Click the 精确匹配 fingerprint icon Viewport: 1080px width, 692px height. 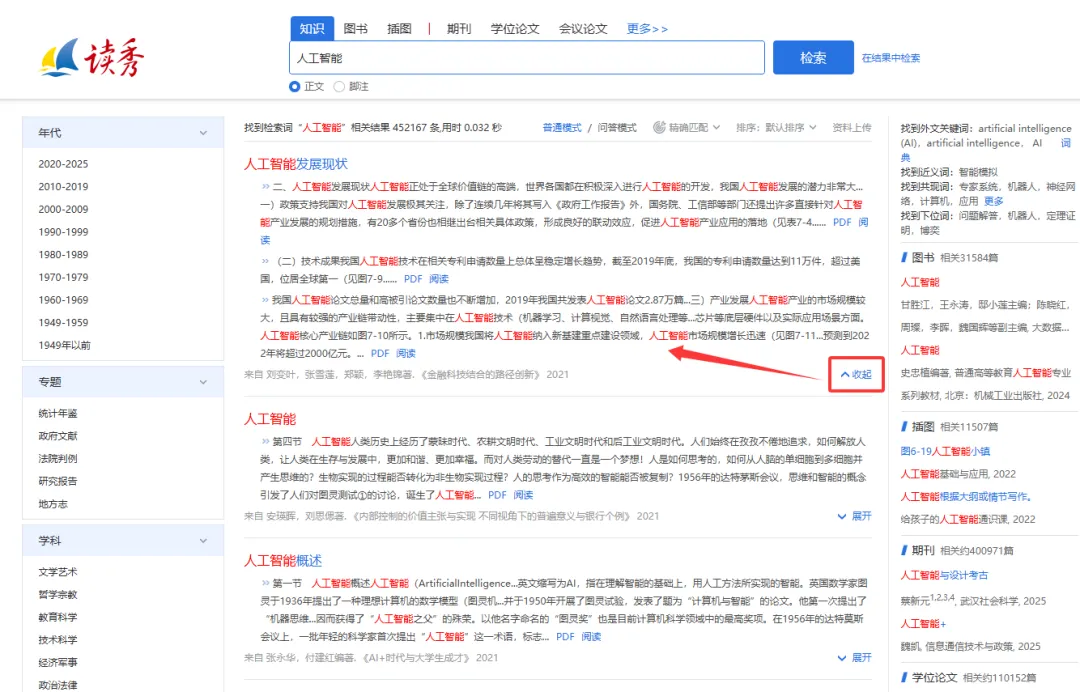click(659, 128)
